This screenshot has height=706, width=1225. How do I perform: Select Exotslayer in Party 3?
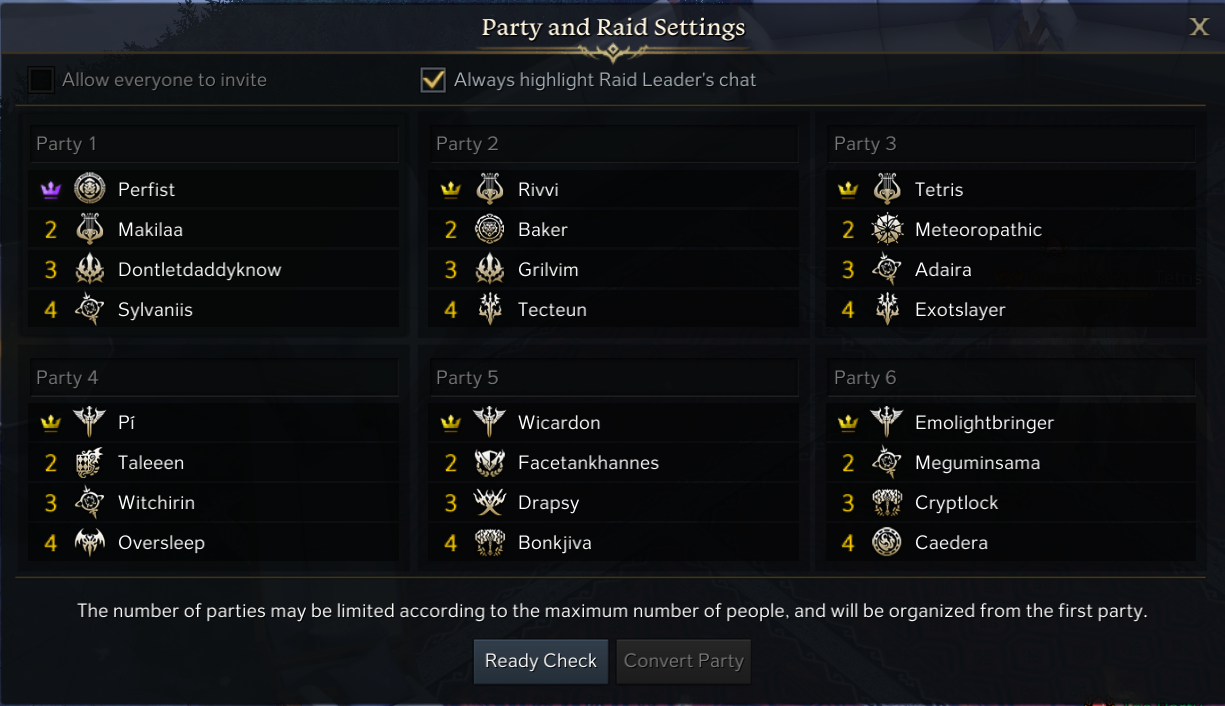pyautogui.click(x=960, y=309)
